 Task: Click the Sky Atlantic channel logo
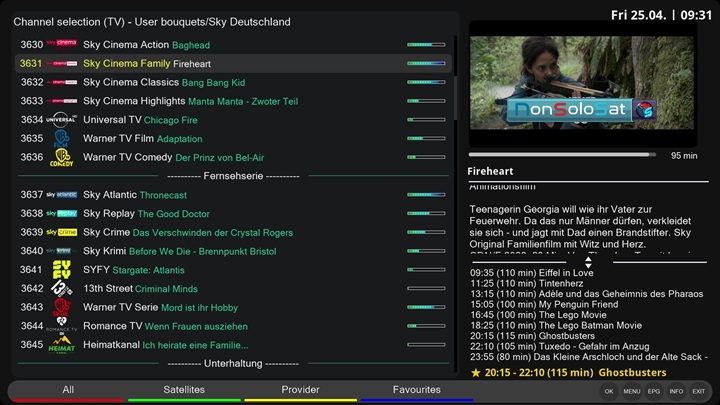[x=62, y=195]
